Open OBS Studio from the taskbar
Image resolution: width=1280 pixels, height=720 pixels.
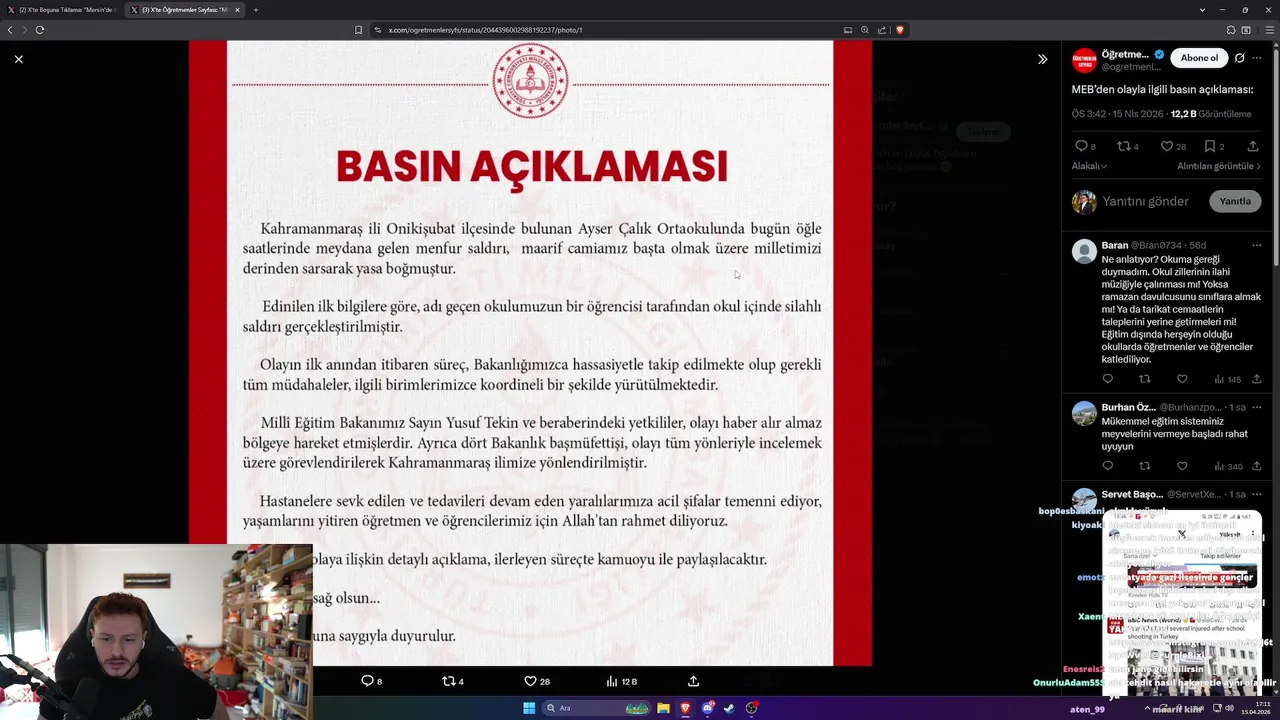pos(751,708)
